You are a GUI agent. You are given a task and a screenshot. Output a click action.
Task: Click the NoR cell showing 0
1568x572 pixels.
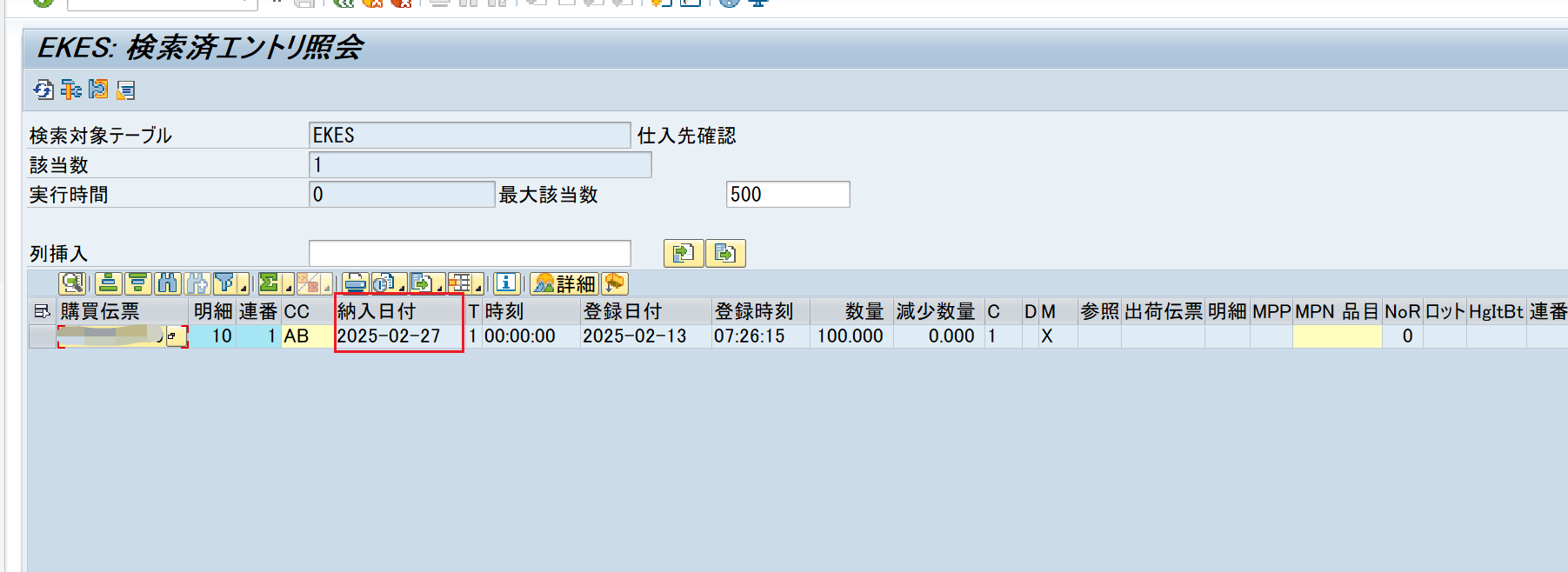click(1402, 336)
